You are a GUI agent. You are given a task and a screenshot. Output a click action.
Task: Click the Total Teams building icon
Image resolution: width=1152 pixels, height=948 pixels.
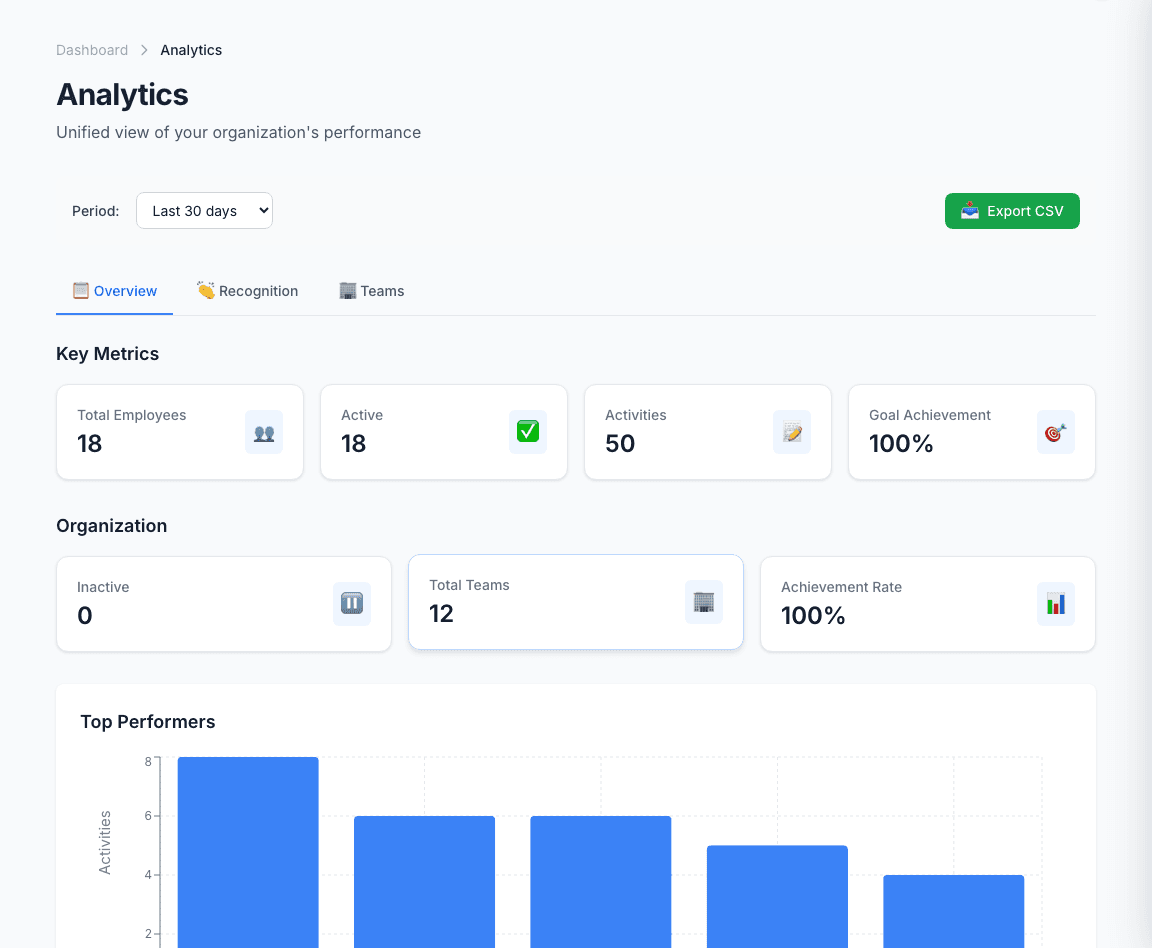(x=704, y=602)
